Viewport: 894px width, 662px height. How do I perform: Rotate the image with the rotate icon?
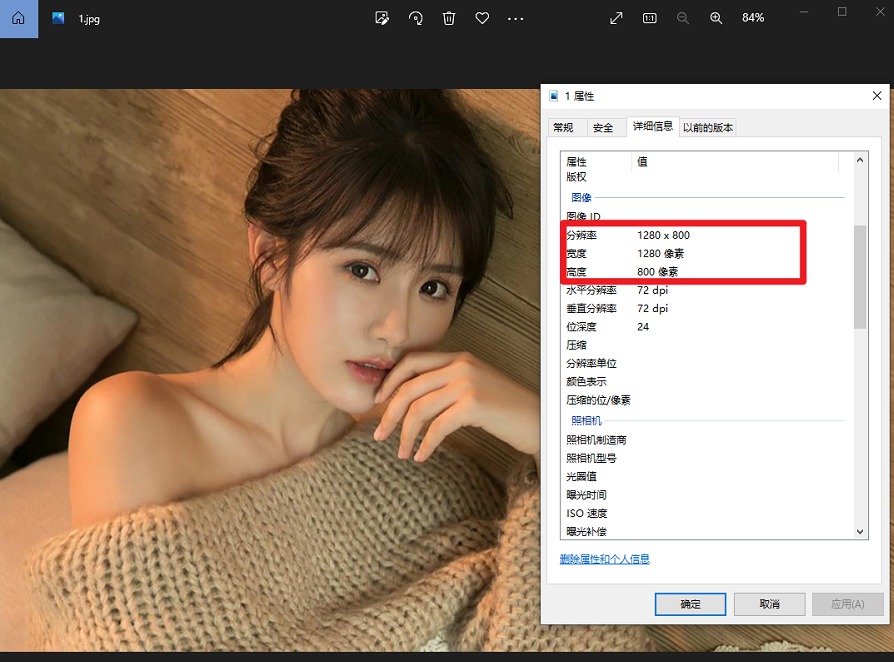pos(416,18)
